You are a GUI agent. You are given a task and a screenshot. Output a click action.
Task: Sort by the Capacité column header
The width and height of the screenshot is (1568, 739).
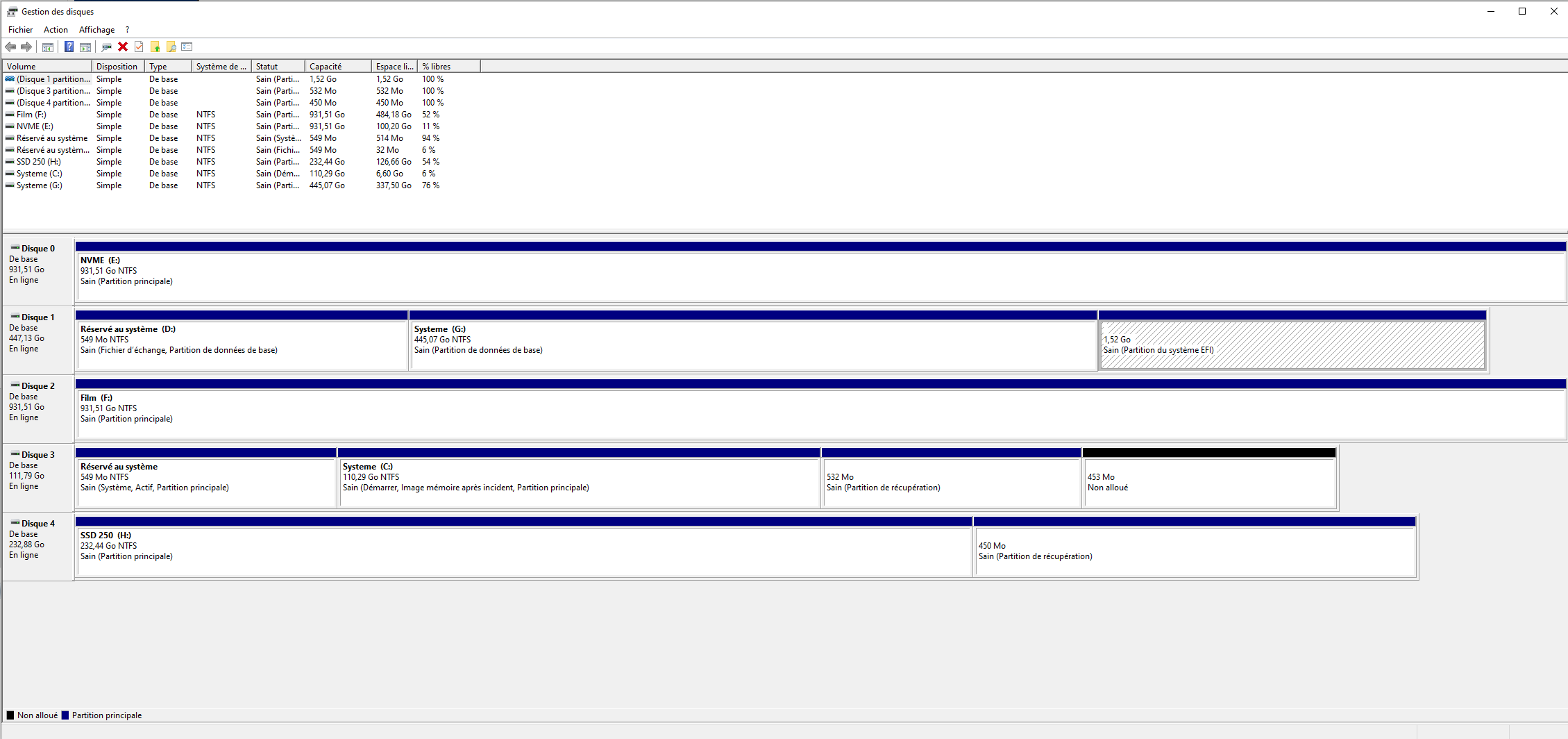click(x=339, y=67)
